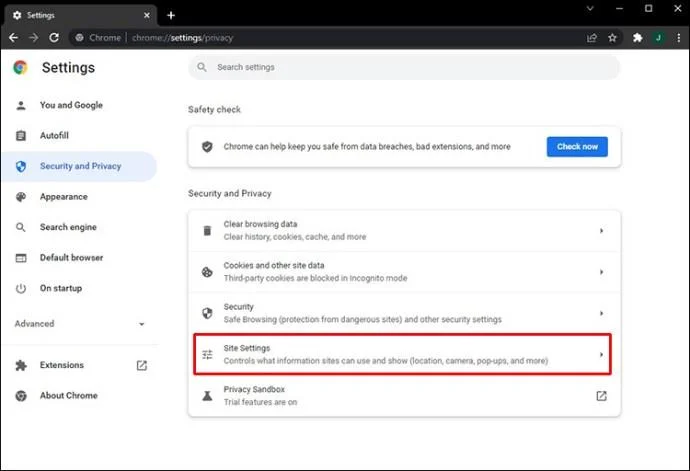This screenshot has width=690, height=471.
Task: Click the magnifier icon in Search settings
Action: click(202, 67)
